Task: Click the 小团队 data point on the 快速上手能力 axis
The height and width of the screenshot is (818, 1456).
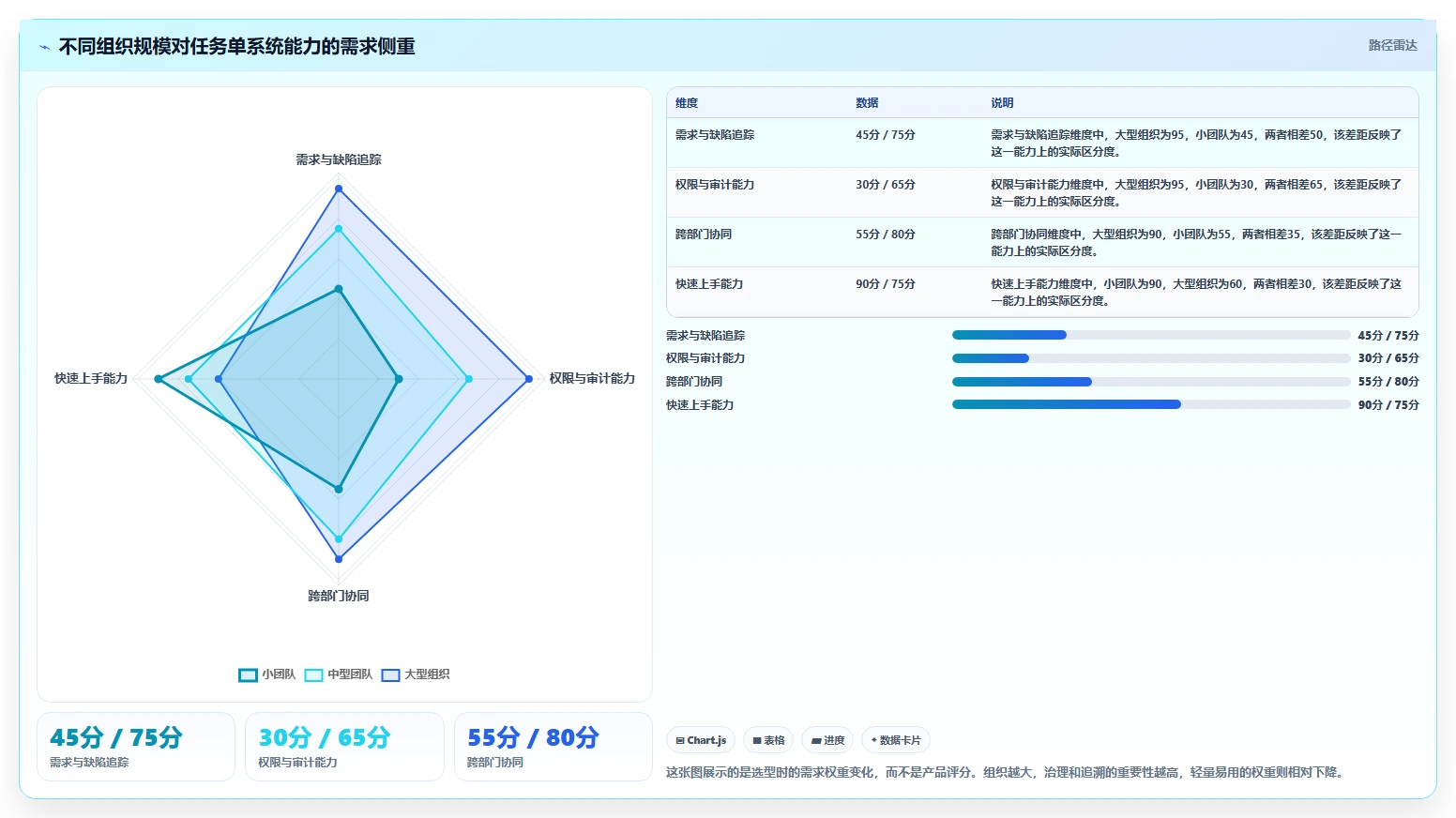Action: click(x=159, y=379)
